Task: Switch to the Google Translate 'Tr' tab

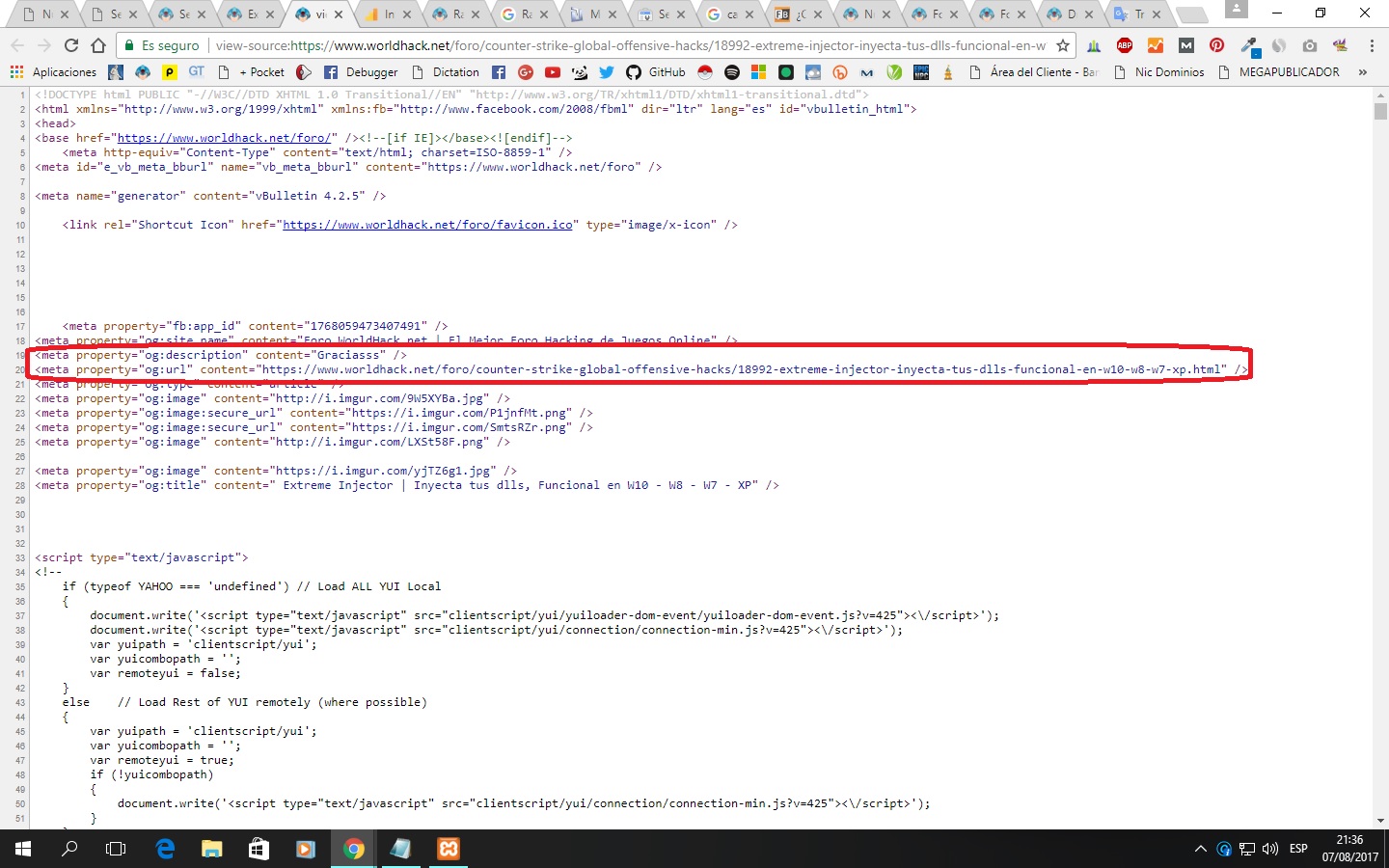Action: click(x=1139, y=14)
